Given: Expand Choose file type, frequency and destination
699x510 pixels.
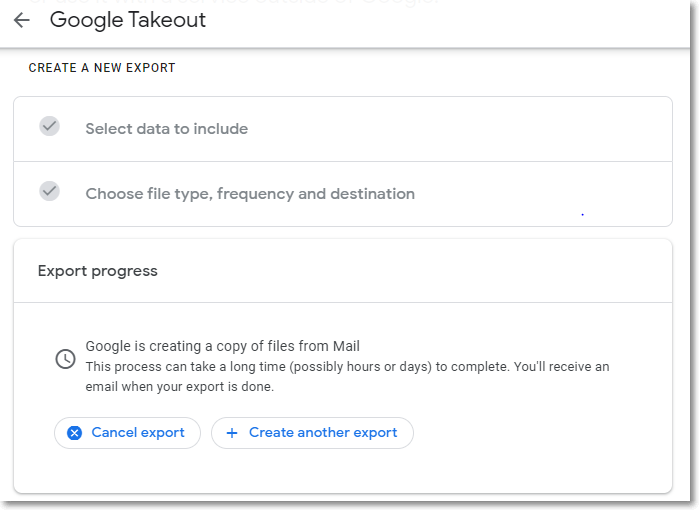Looking at the screenshot, I should (x=250, y=194).
